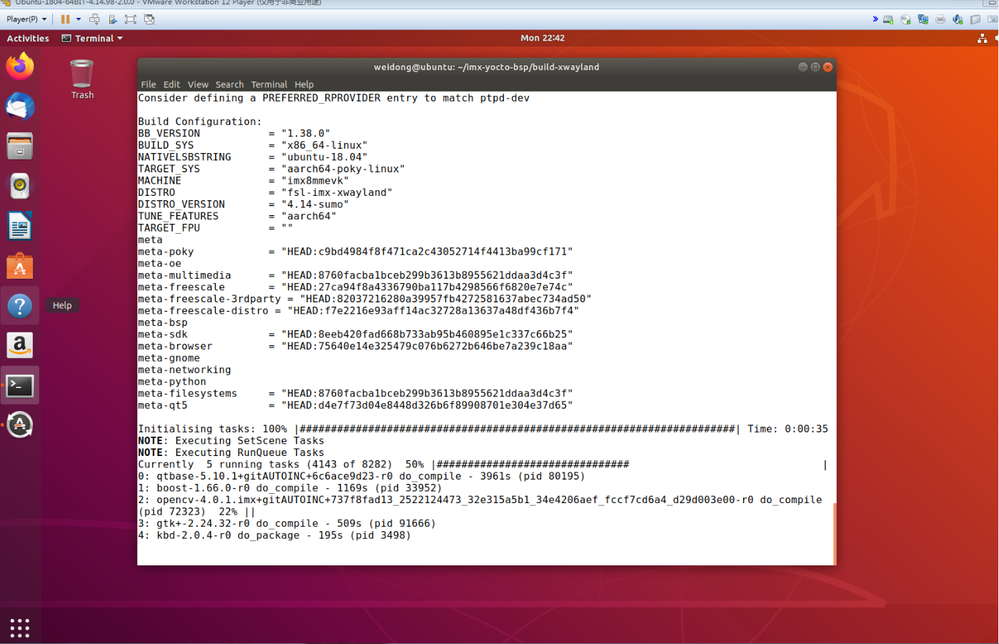Open the Search menu in terminal
Screen dimensions: 999x644
(229, 84)
